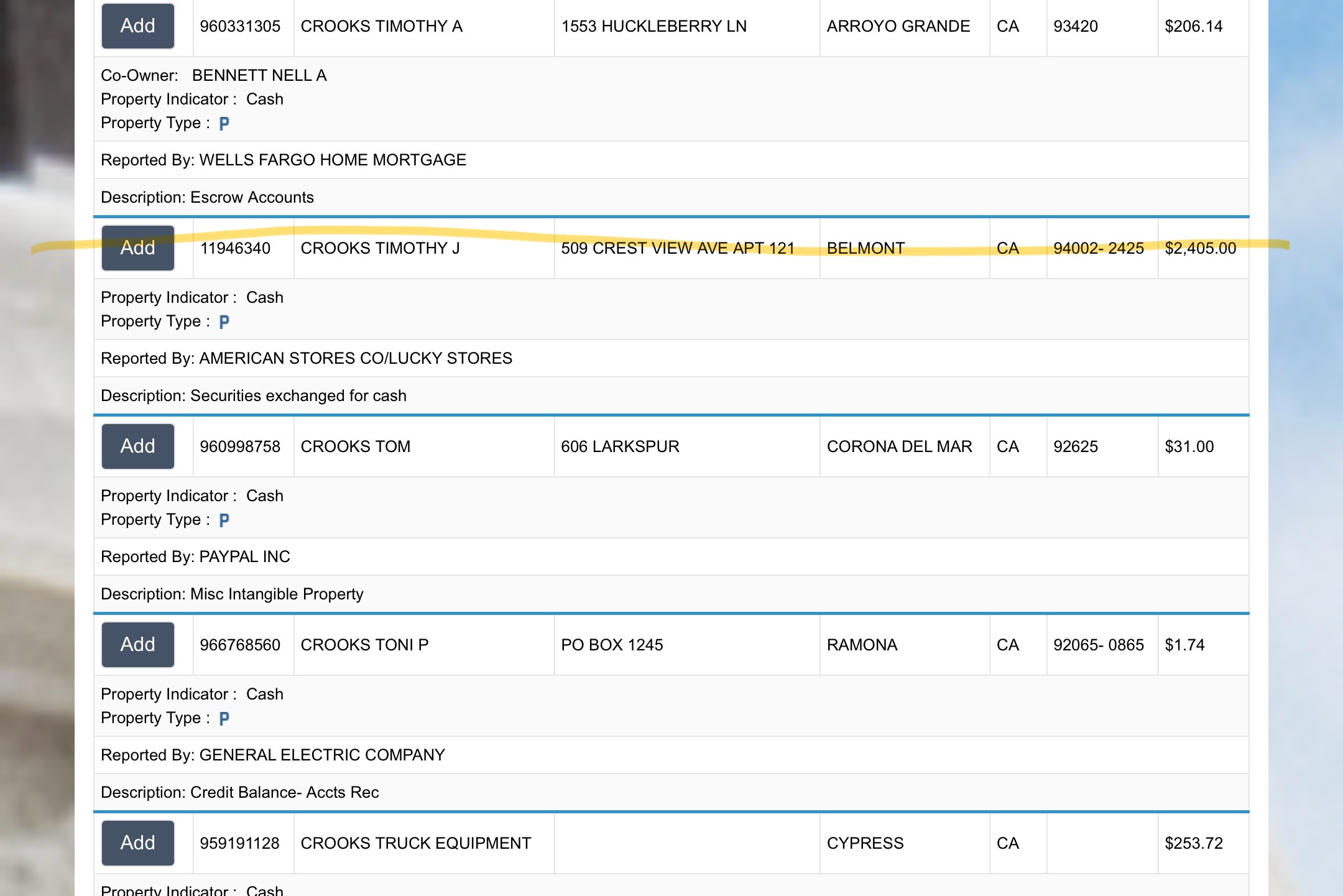Open the Property Type P link under CROOKS TOM

pos(224,520)
